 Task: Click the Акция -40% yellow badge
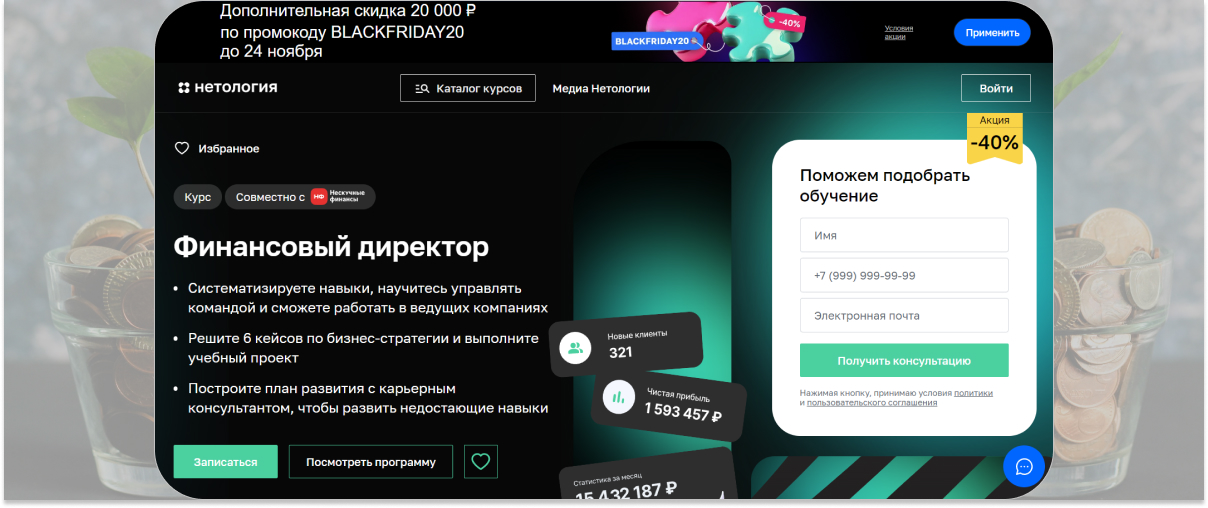994,137
